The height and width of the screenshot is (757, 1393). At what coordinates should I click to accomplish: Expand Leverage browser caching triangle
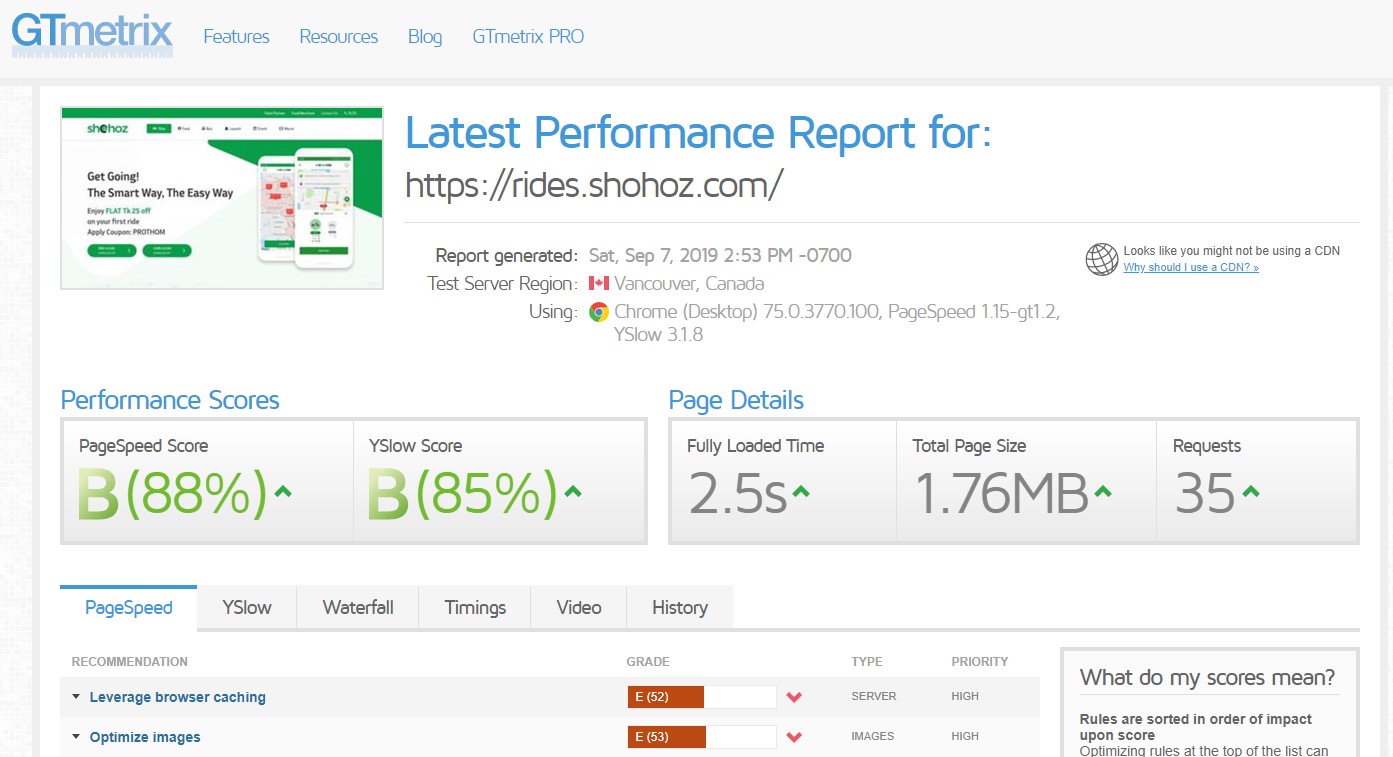pyautogui.click(x=76, y=697)
